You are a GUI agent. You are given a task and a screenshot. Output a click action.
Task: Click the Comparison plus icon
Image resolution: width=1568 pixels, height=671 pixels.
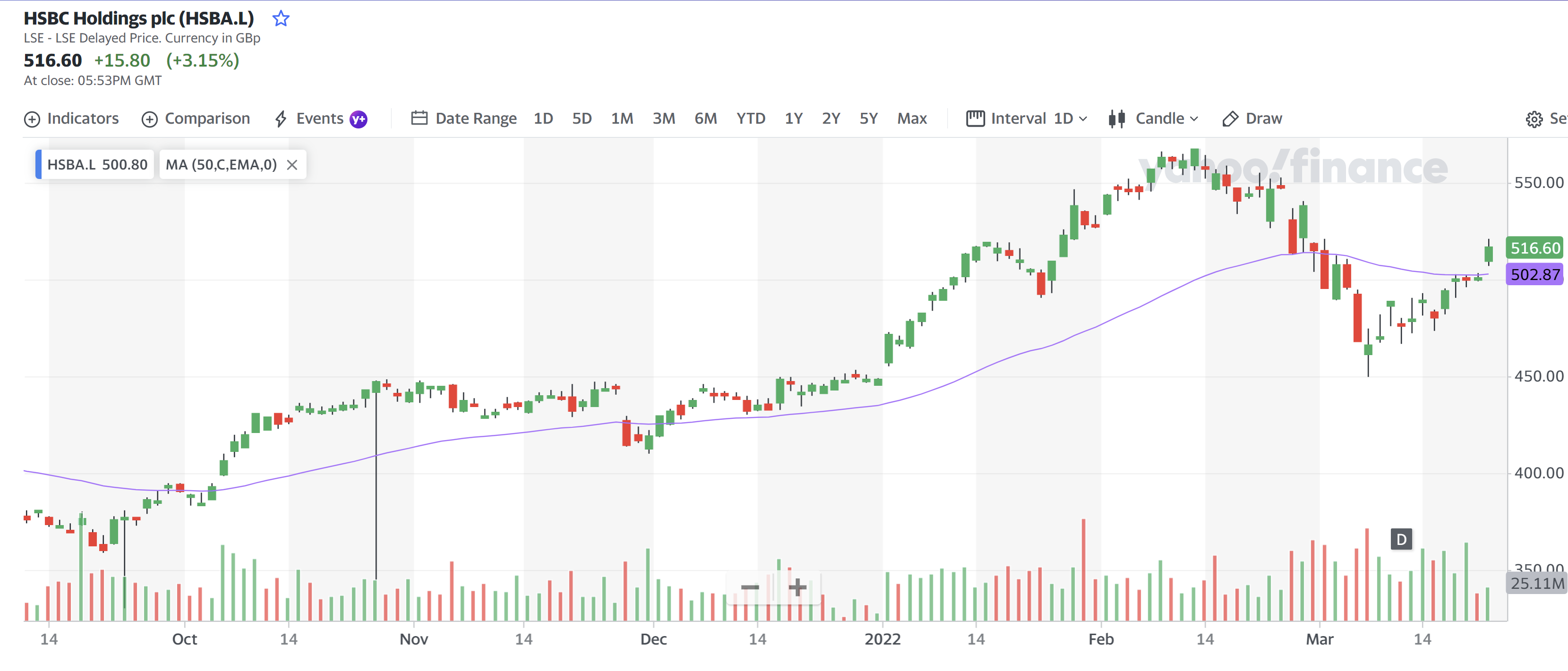pos(150,119)
